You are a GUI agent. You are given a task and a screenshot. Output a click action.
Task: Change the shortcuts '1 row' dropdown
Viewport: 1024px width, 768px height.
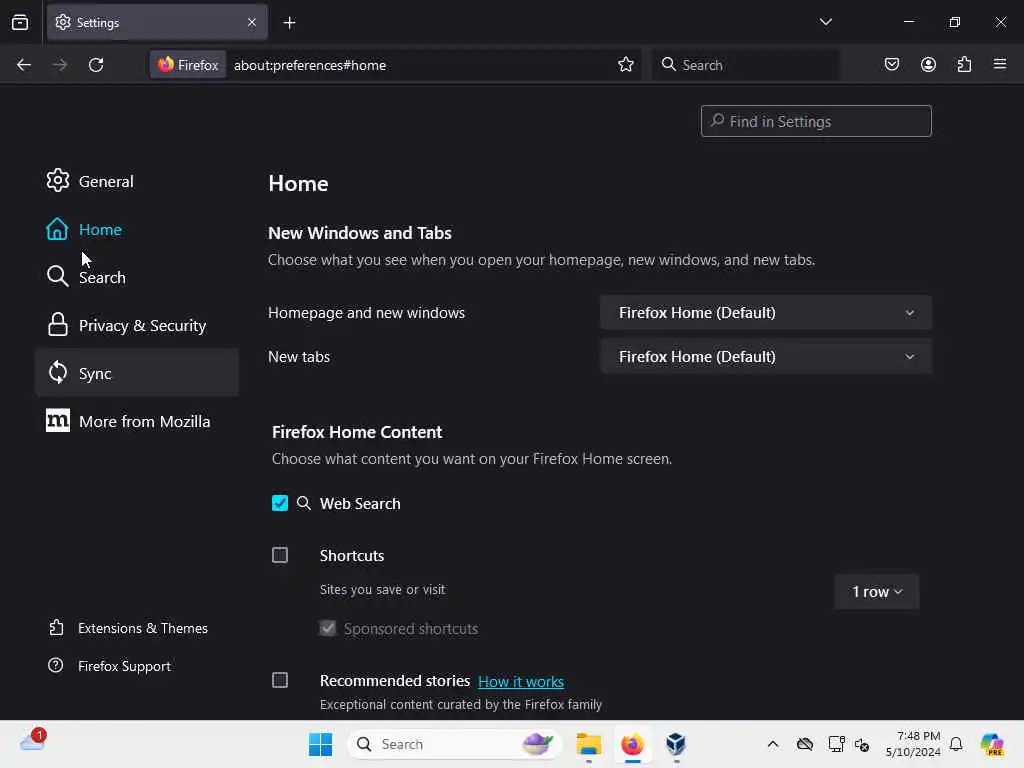click(876, 592)
